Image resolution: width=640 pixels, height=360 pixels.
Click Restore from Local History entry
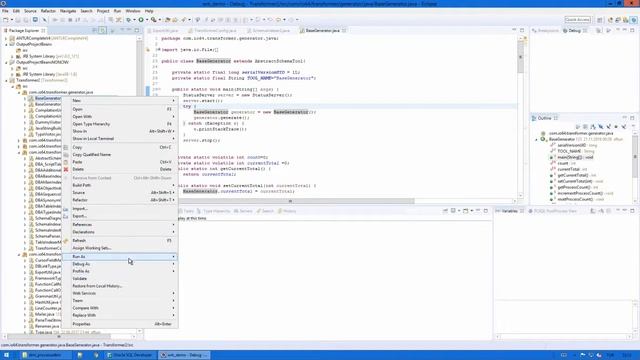[x=120, y=286]
